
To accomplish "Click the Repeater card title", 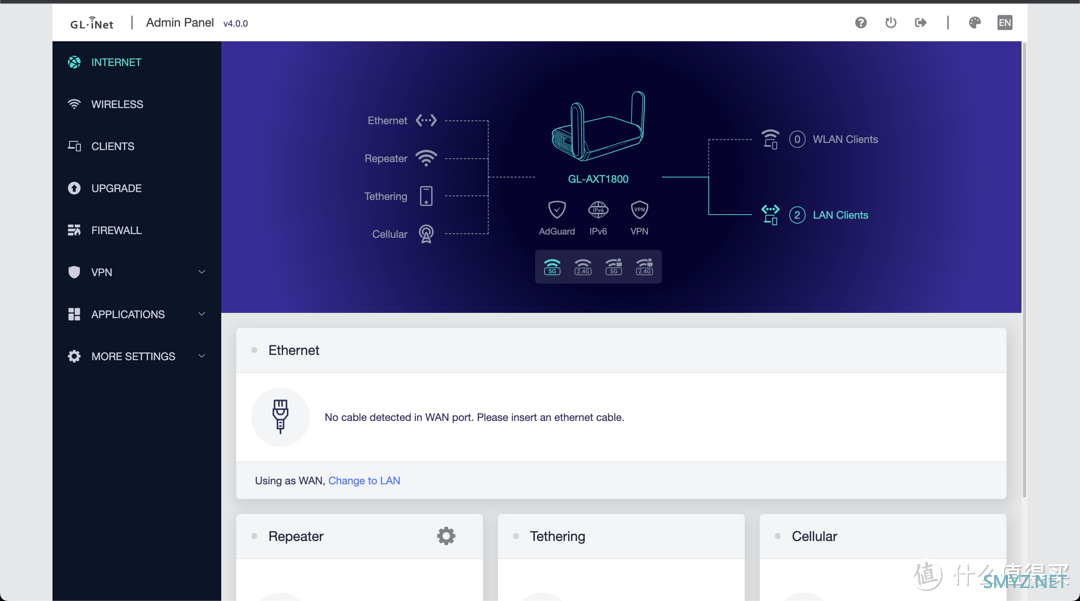I will tap(295, 536).
